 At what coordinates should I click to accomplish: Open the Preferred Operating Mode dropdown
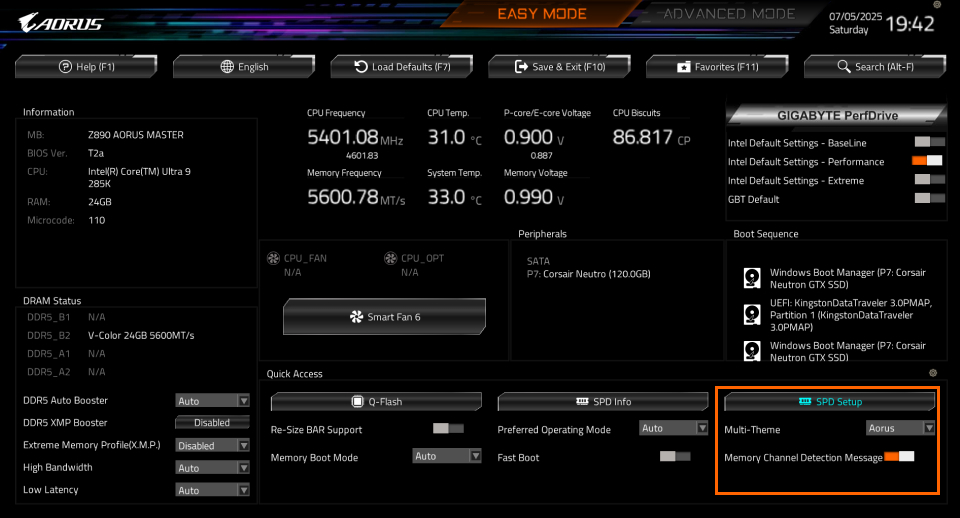[673, 428]
